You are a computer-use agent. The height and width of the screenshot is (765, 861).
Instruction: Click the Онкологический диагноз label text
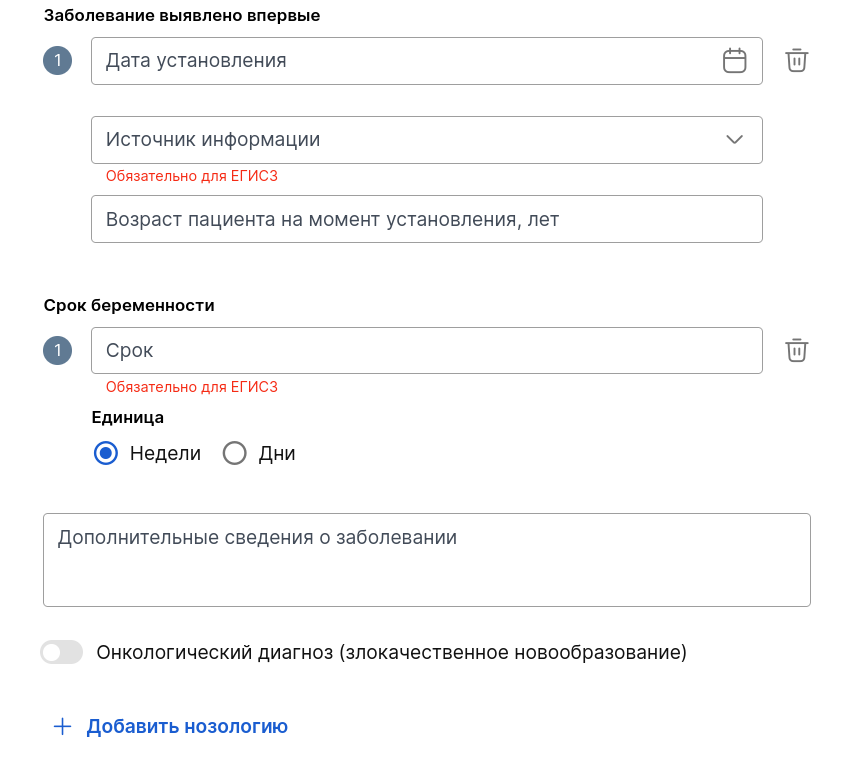(x=392, y=652)
